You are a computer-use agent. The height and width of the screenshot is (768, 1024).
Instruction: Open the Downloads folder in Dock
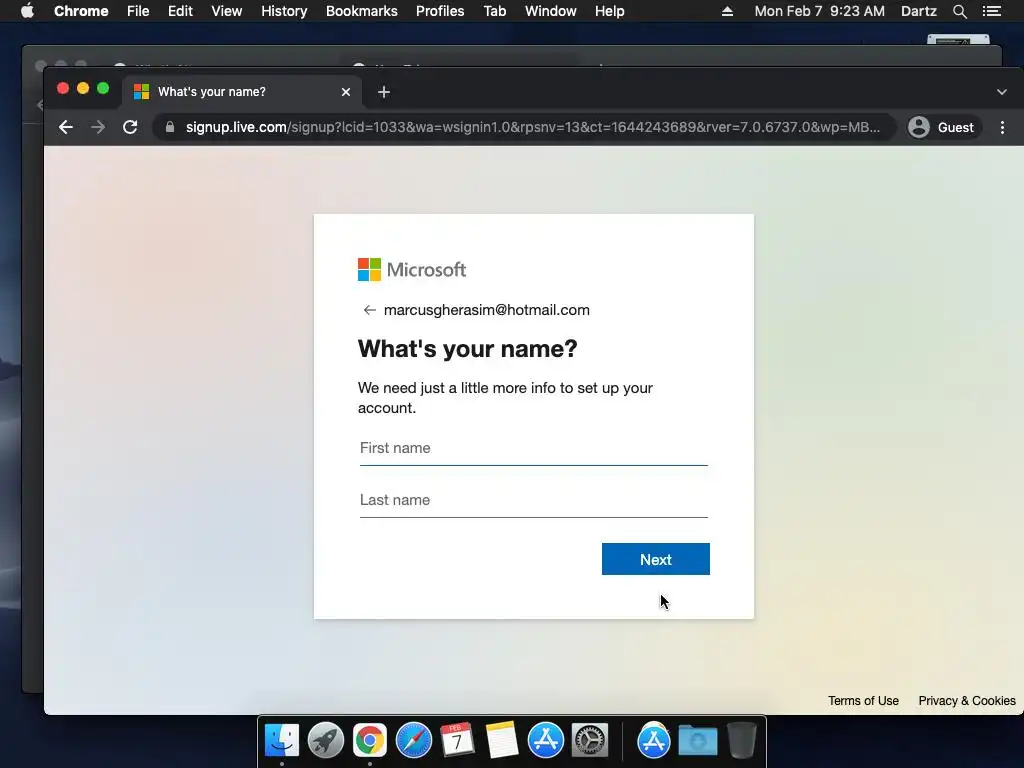pyautogui.click(x=697, y=741)
